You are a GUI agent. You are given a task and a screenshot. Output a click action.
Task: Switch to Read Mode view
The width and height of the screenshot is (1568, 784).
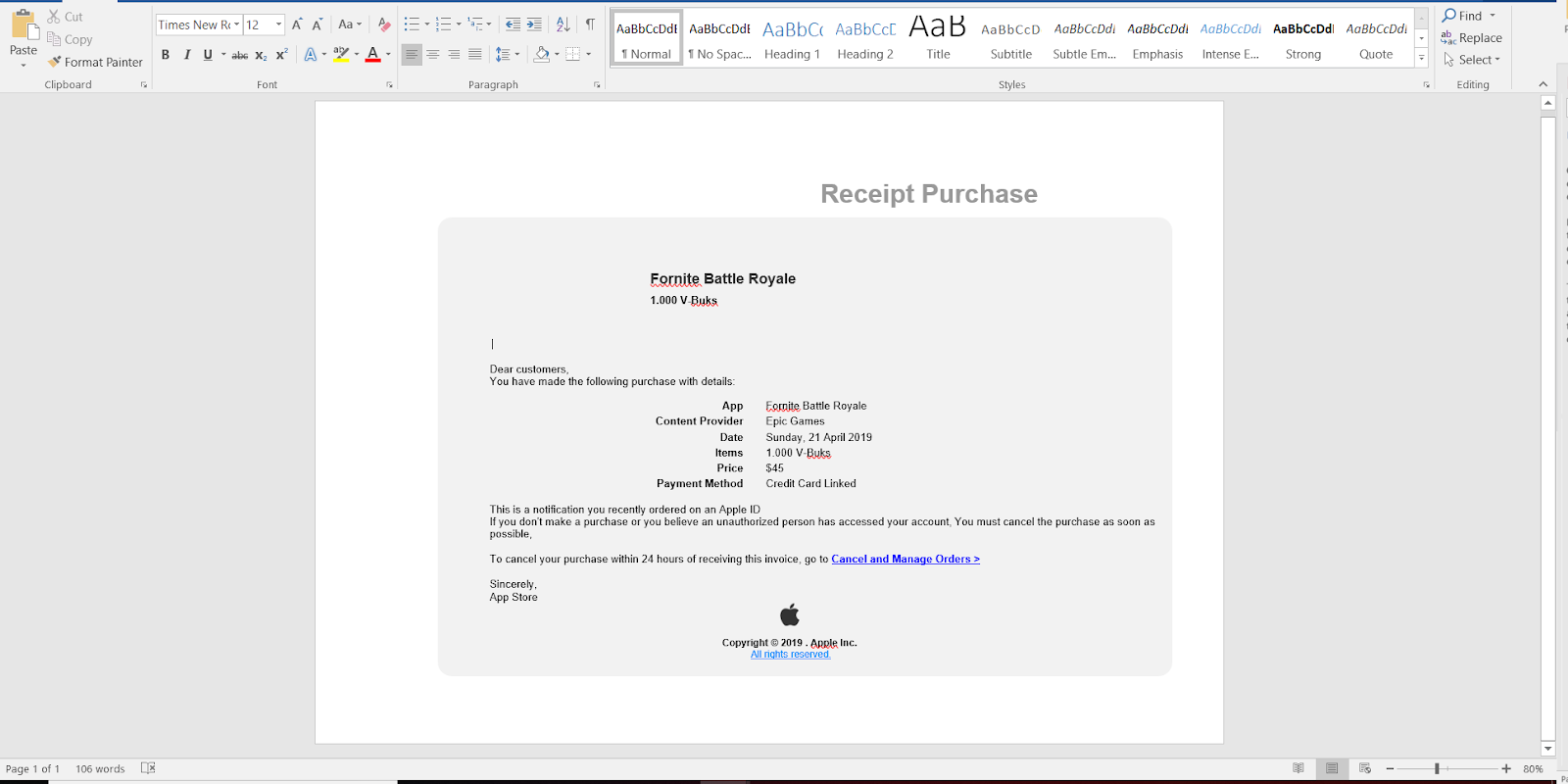pyautogui.click(x=1298, y=768)
